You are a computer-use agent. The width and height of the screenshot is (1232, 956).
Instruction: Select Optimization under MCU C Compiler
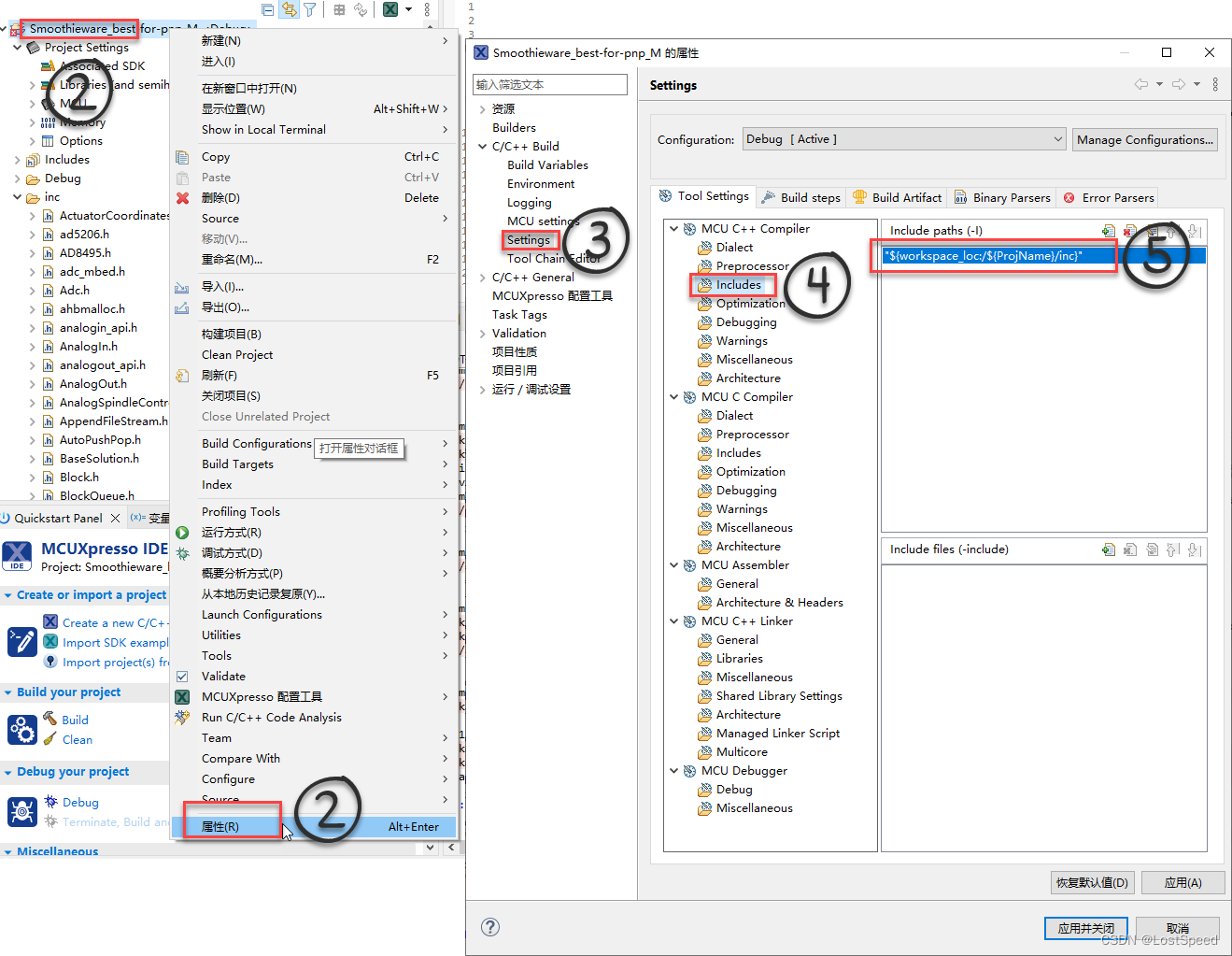[x=750, y=472]
